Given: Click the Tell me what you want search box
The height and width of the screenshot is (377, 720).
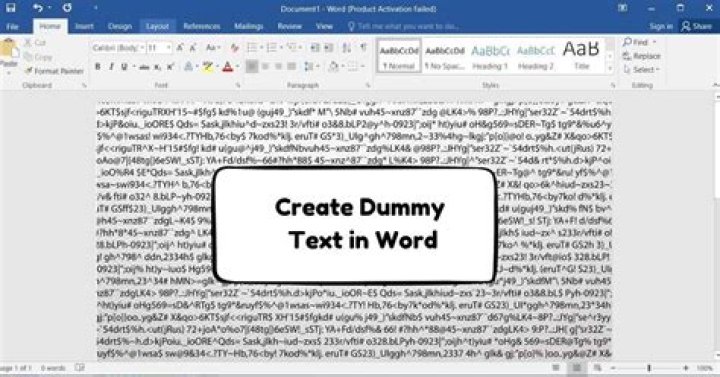Looking at the screenshot, I should [x=404, y=27].
